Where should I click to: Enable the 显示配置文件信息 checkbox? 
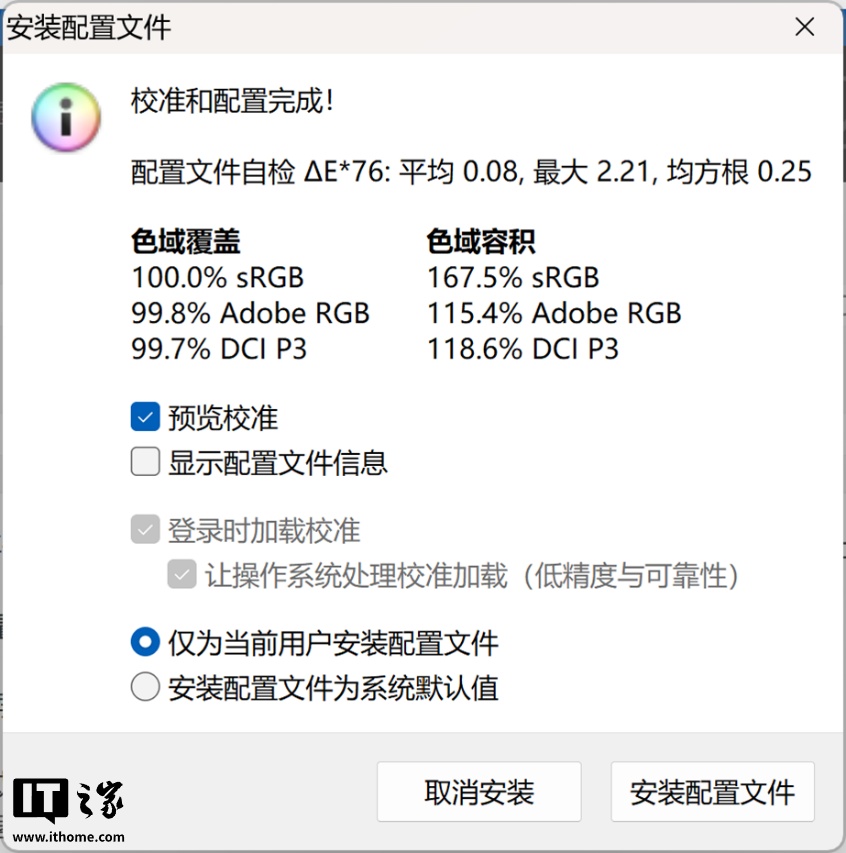pyautogui.click(x=146, y=462)
